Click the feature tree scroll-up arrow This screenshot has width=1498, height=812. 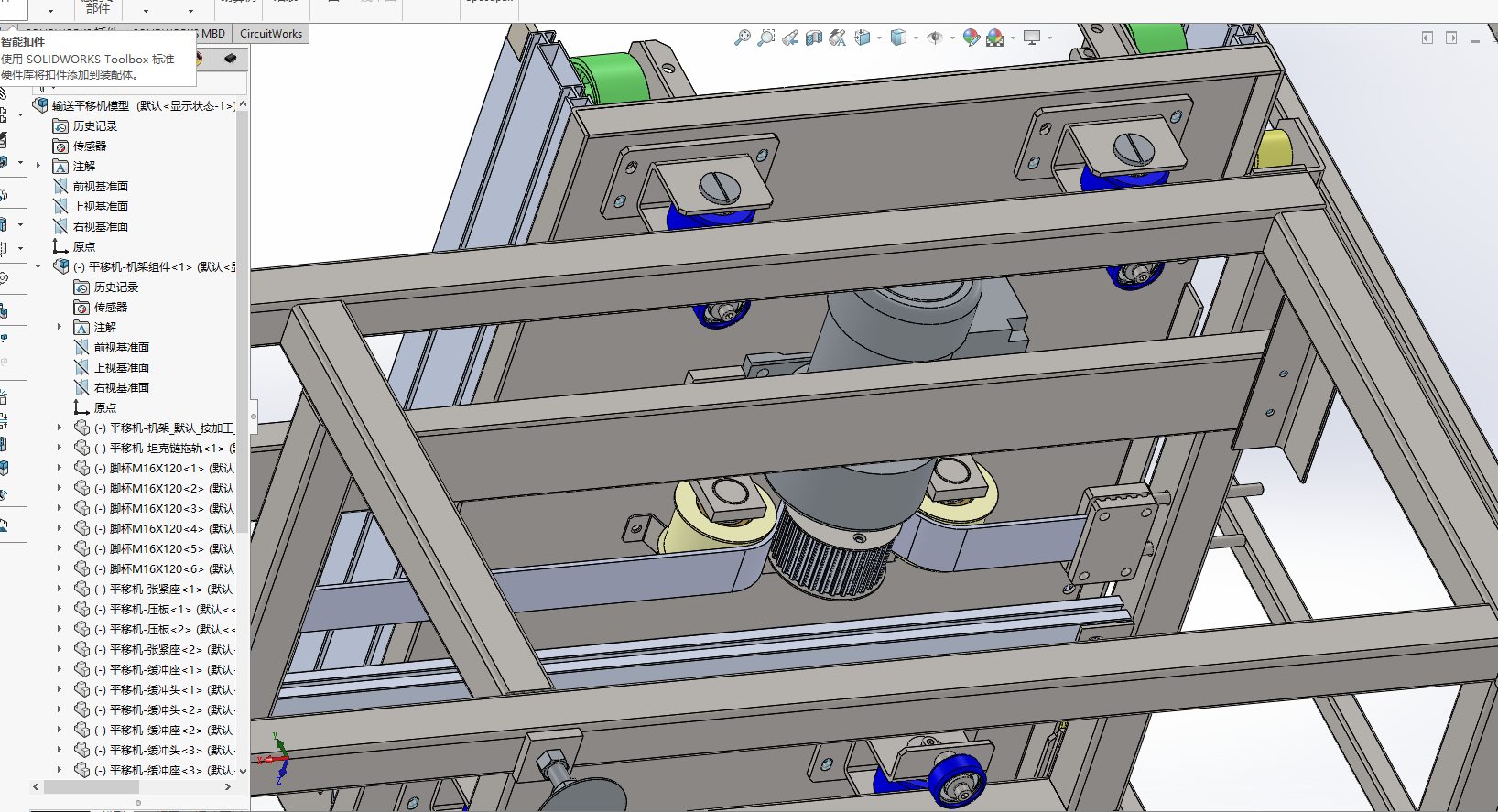pyautogui.click(x=243, y=105)
